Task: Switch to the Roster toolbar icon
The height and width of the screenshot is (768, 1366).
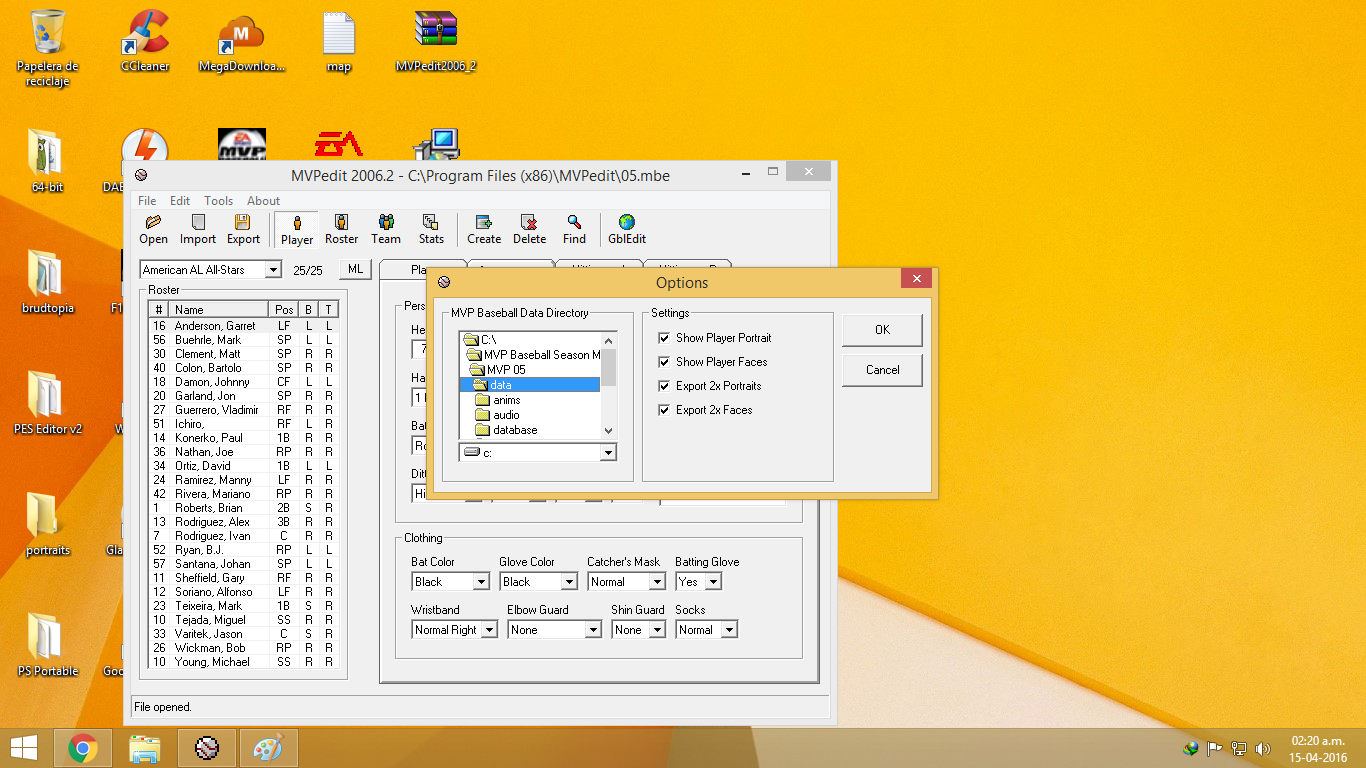Action: (x=341, y=229)
